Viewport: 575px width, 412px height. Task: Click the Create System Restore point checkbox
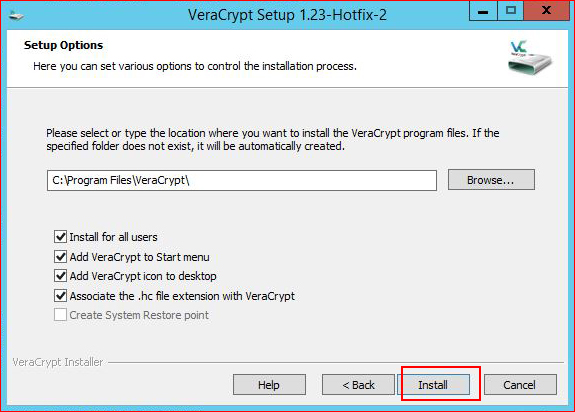[60, 315]
